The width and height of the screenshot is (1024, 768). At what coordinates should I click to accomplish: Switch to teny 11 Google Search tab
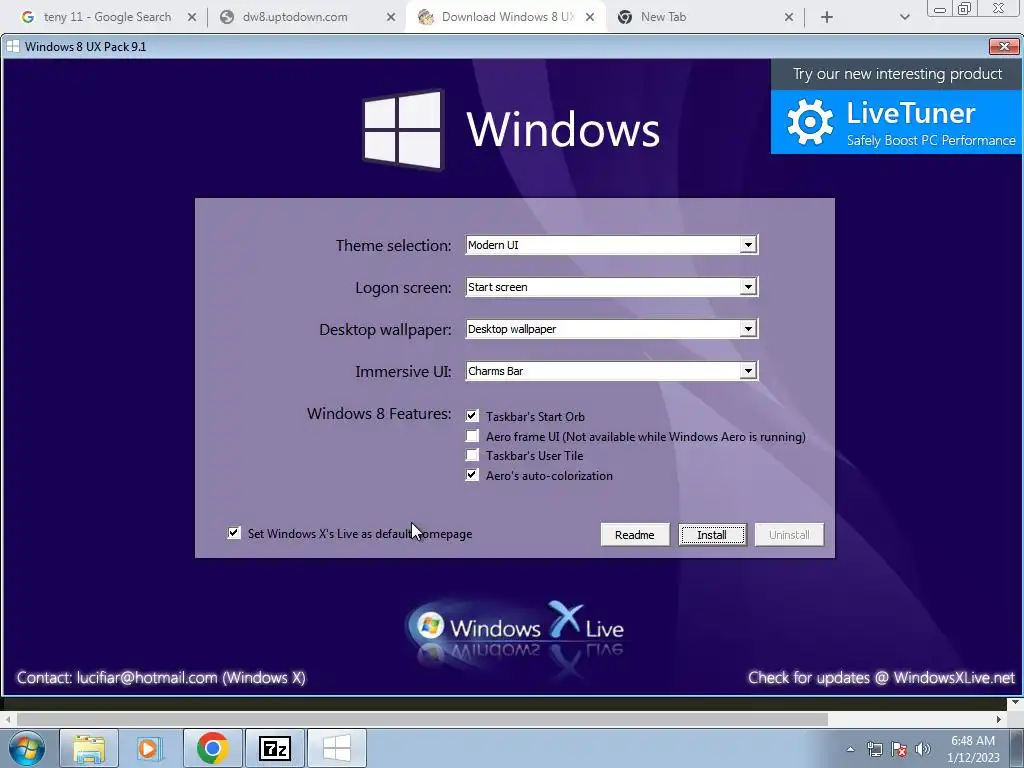(108, 17)
